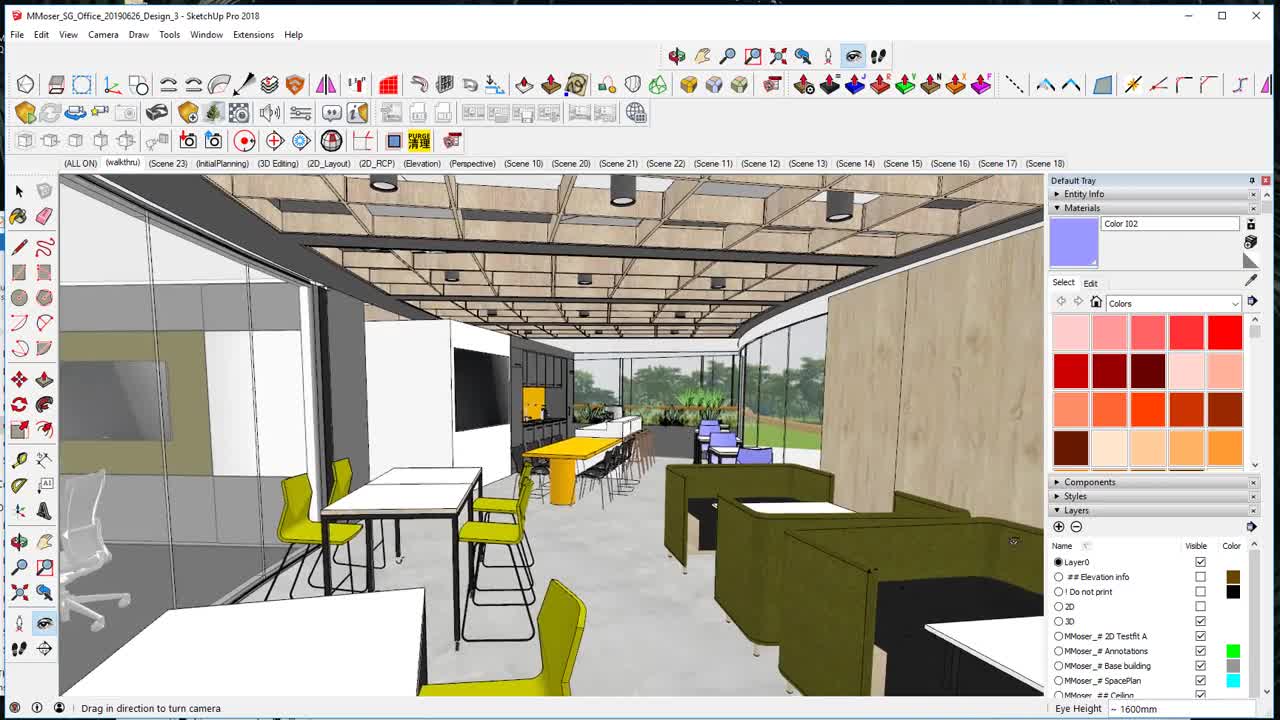The height and width of the screenshot is (720, 1280).
Task: Toggle visibility of ## Elevation info layer
Action: click(x=1200, y=577)
